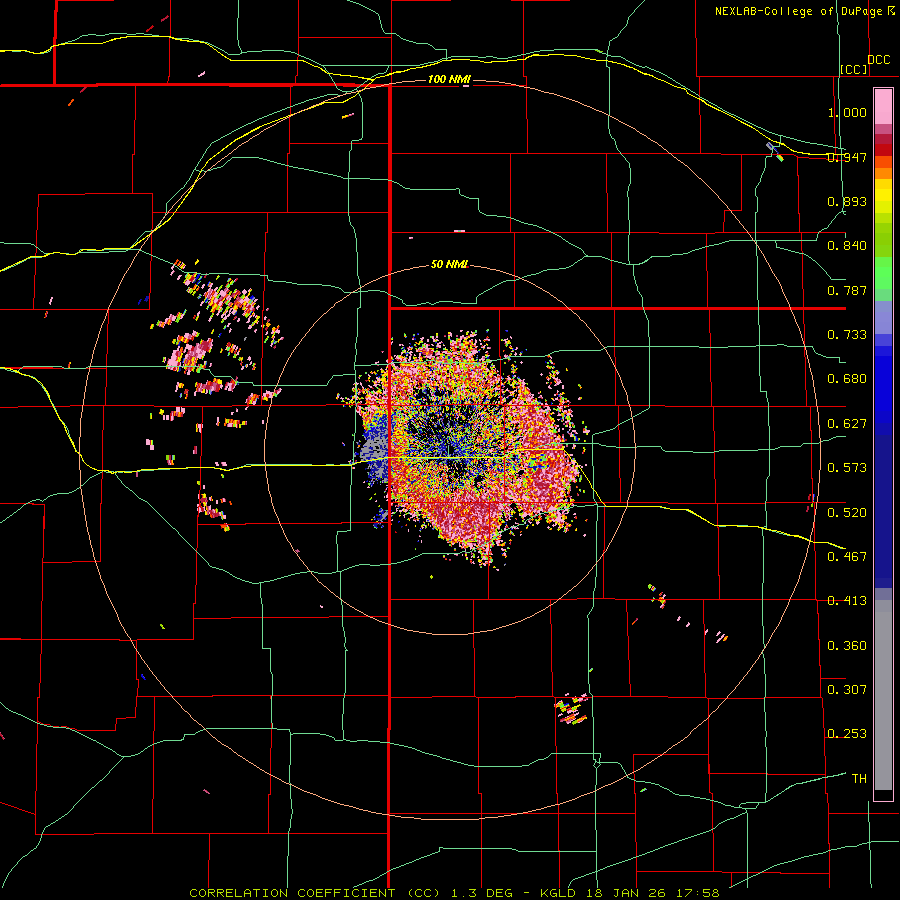
Task: Click the TH threshold label
Action: point(859,779)
